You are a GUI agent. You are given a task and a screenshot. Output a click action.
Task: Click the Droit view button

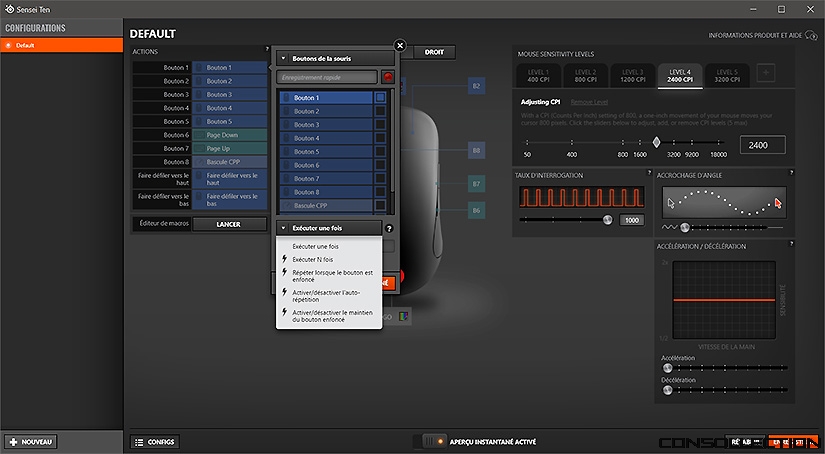(434, 52)
